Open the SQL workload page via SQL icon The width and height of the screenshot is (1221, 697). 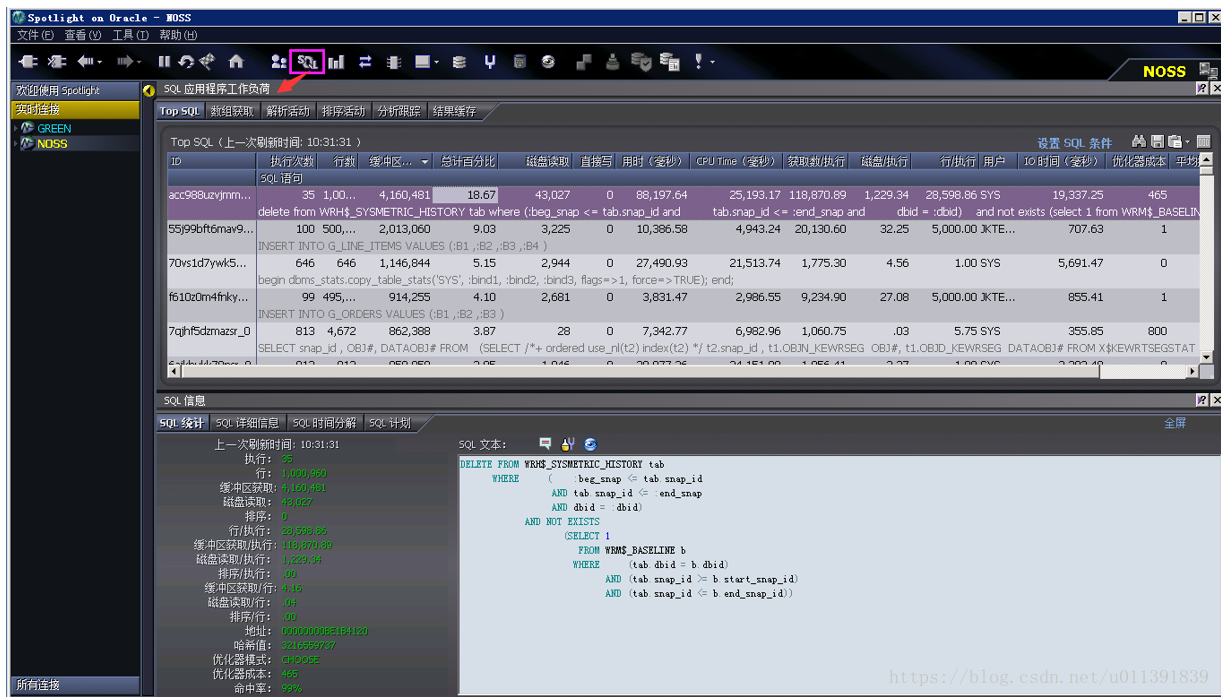(307, 62)
